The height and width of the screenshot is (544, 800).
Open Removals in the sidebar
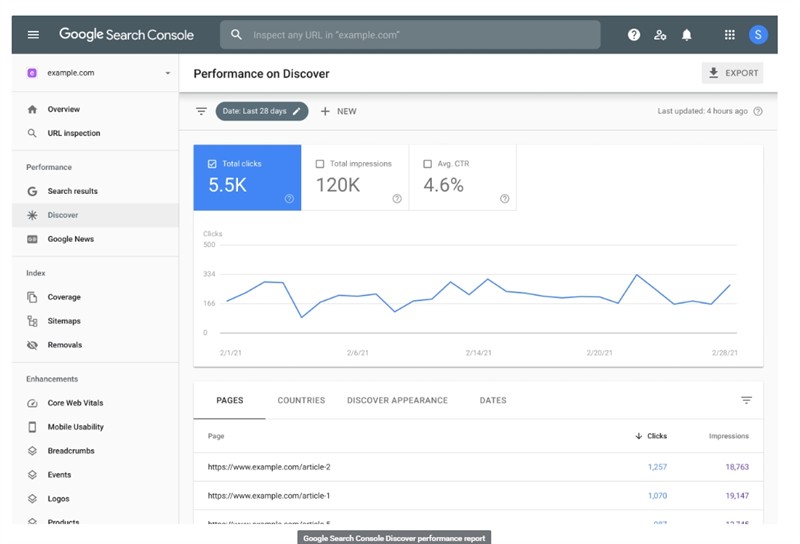pyautogui.click(x=95, y=345)
